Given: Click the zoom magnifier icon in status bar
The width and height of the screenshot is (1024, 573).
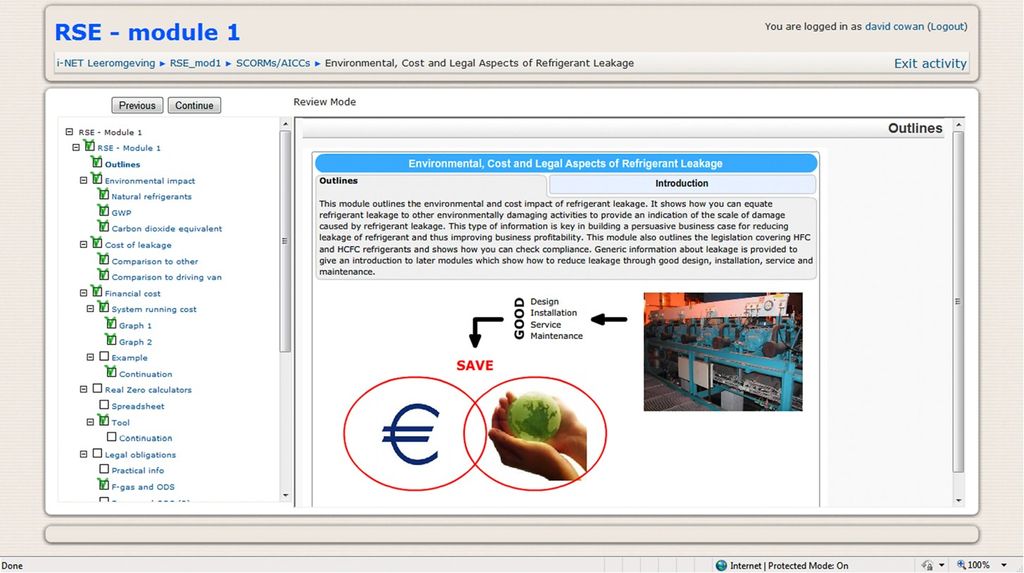Looking at the screenshot, I should click(961, 566).
